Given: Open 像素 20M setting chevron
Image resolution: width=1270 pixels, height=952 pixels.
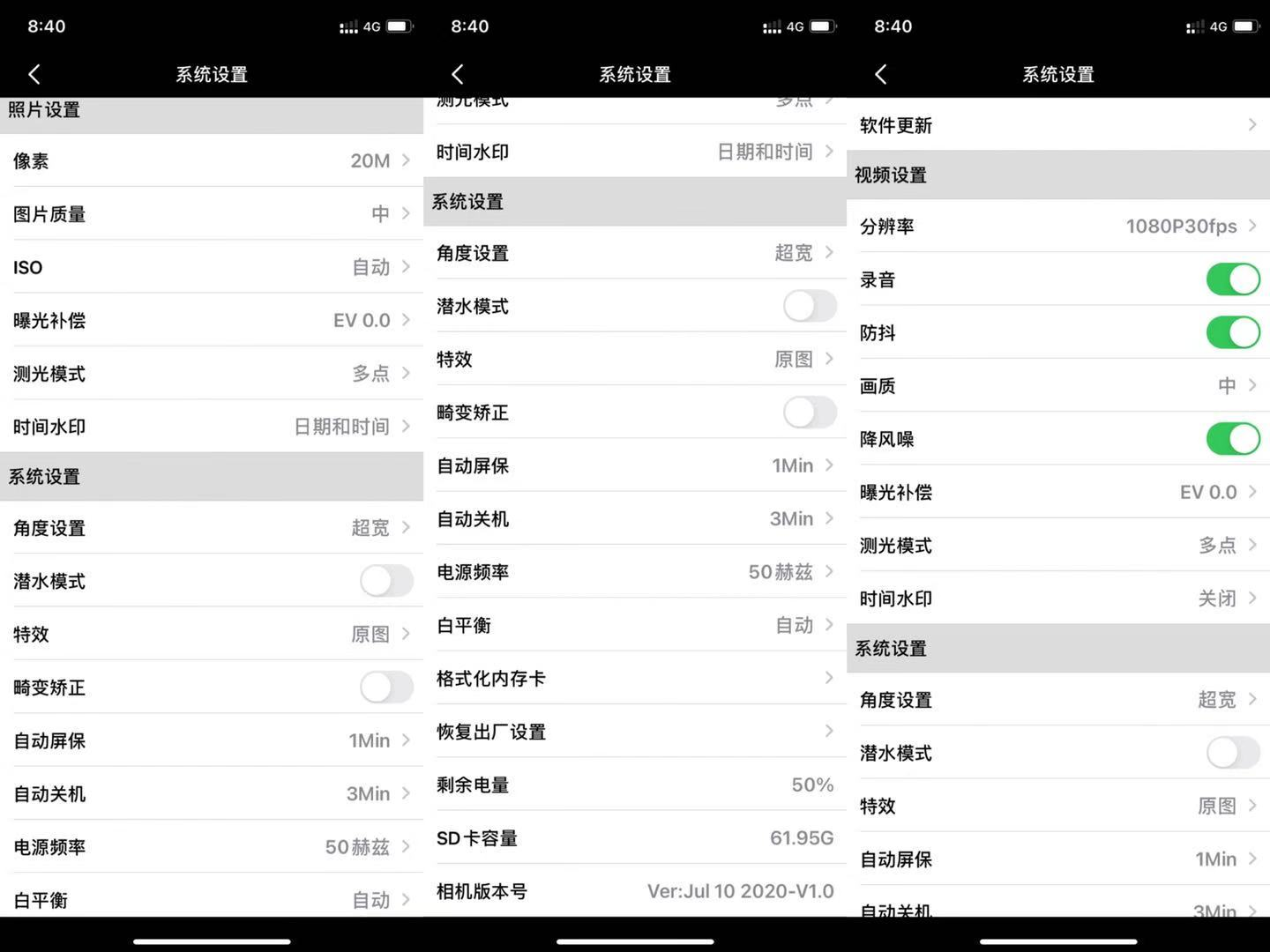Looking at the screenshot, I should pos(406,160).
